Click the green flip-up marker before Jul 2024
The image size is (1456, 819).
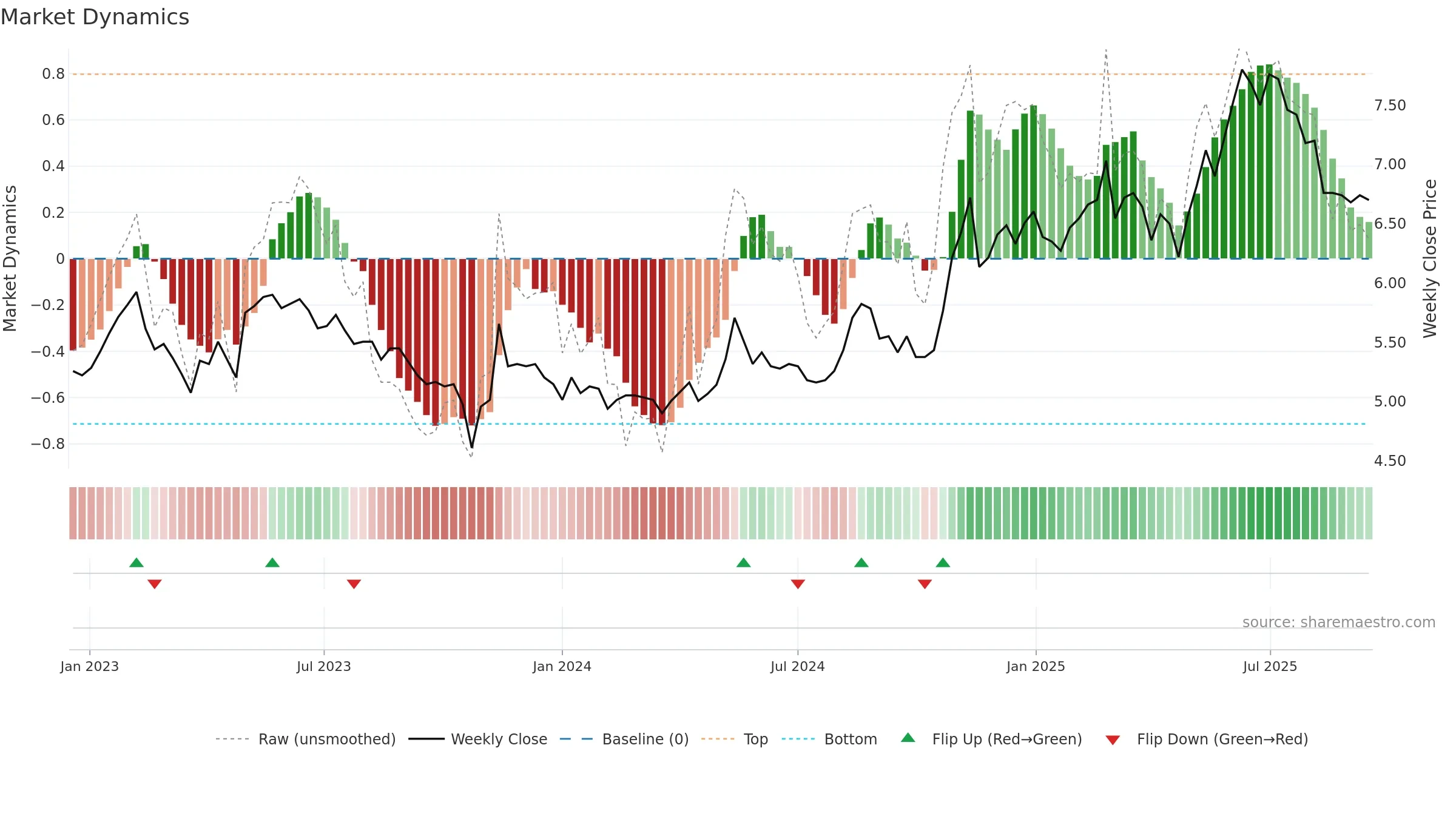[744, 562]
